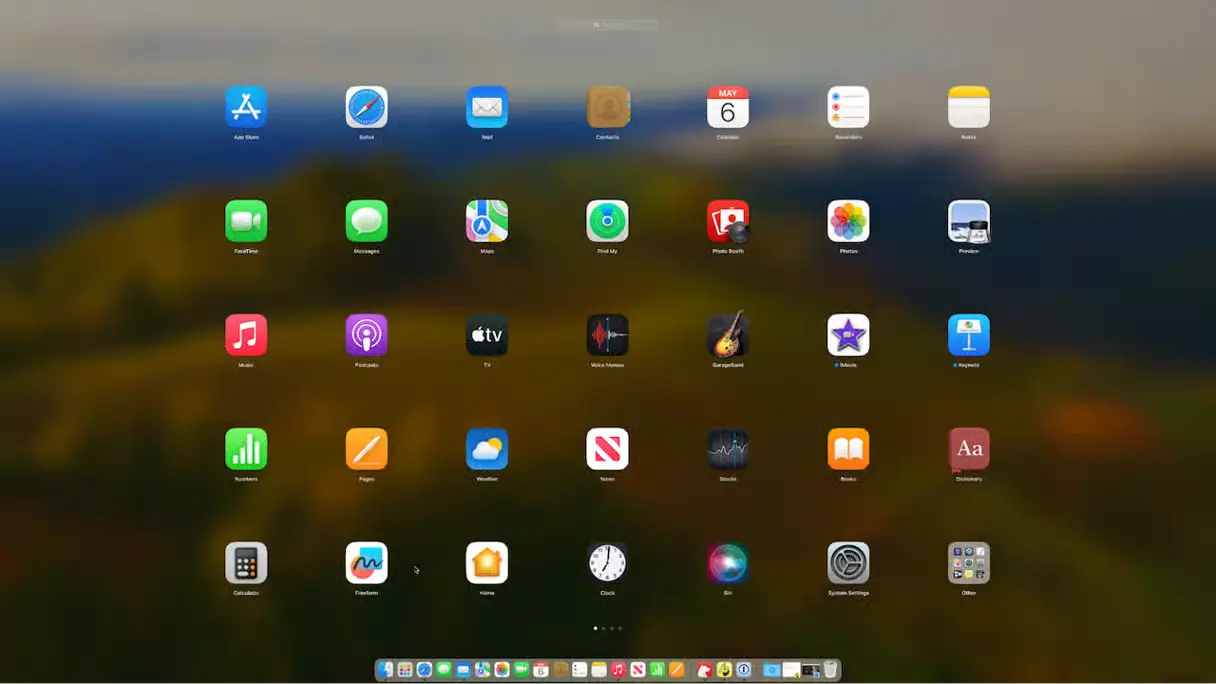1216x684 pixels.
Task: Launch Numbers
Action: [x=246, y=449]
